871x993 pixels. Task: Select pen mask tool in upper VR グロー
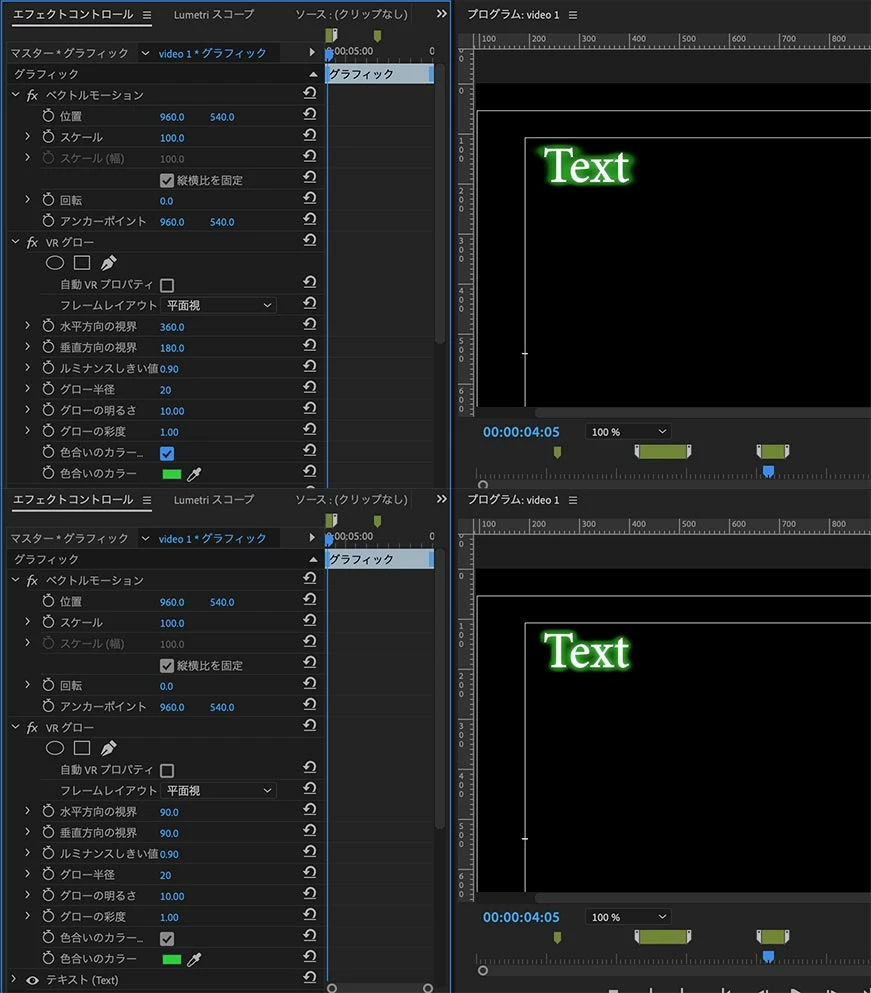click(x=108, y=262)
